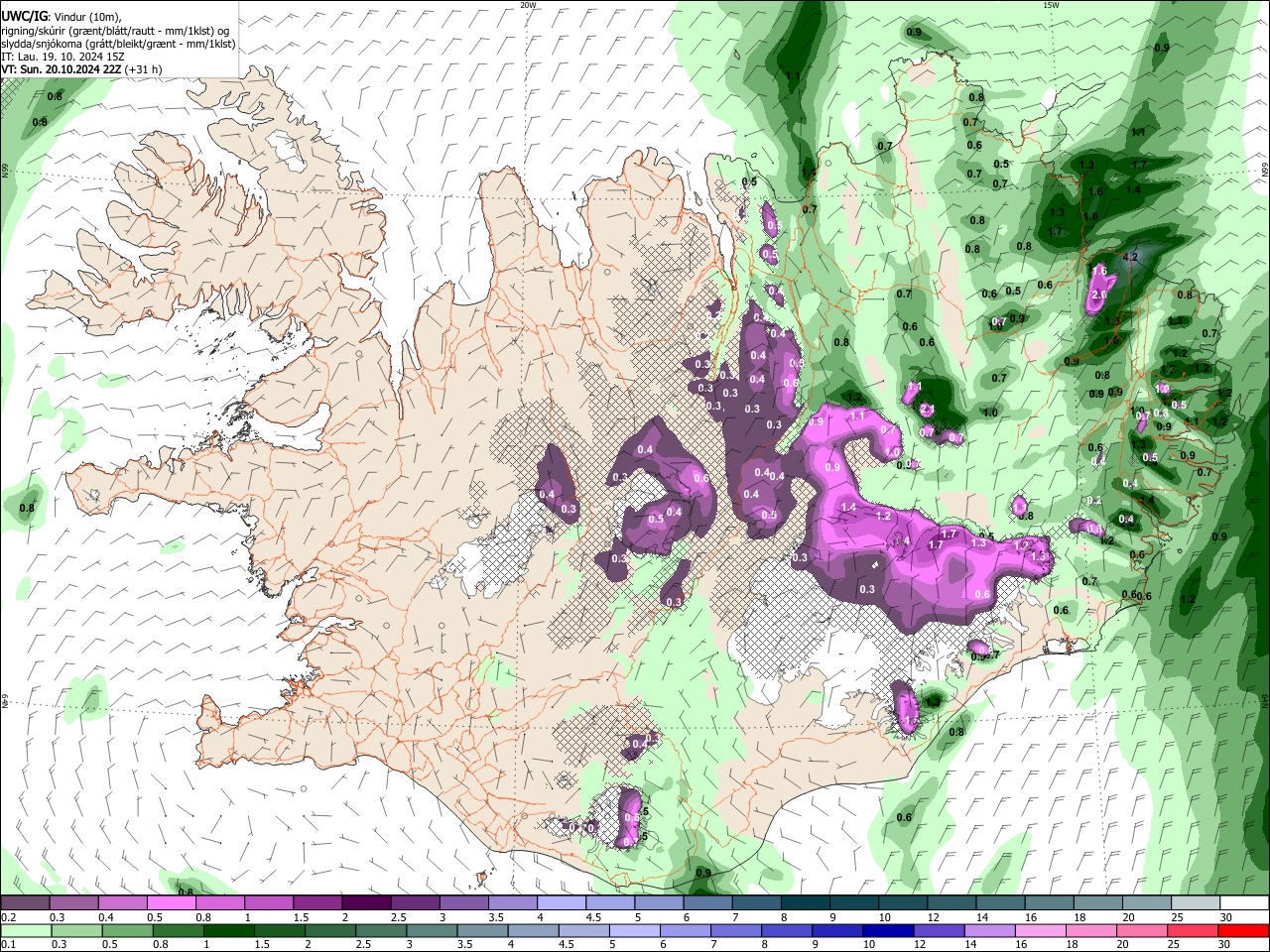Pick the deep navy blue swatch labeled 10 in rain legend
Screen dimensions: 1270x952
889,931
